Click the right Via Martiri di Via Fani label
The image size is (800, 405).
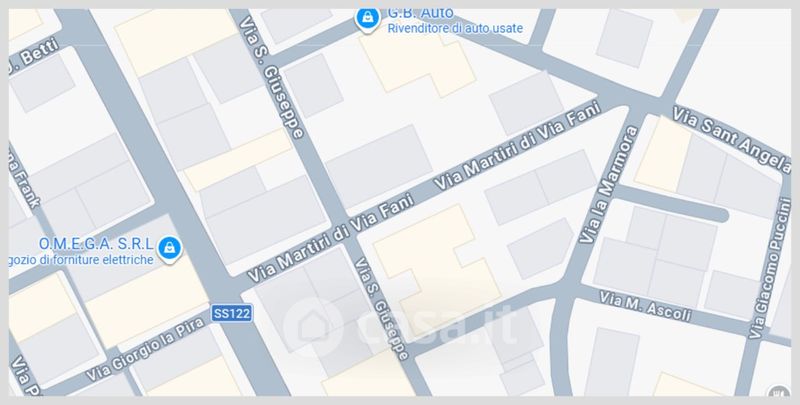click(x=517, y=146)
